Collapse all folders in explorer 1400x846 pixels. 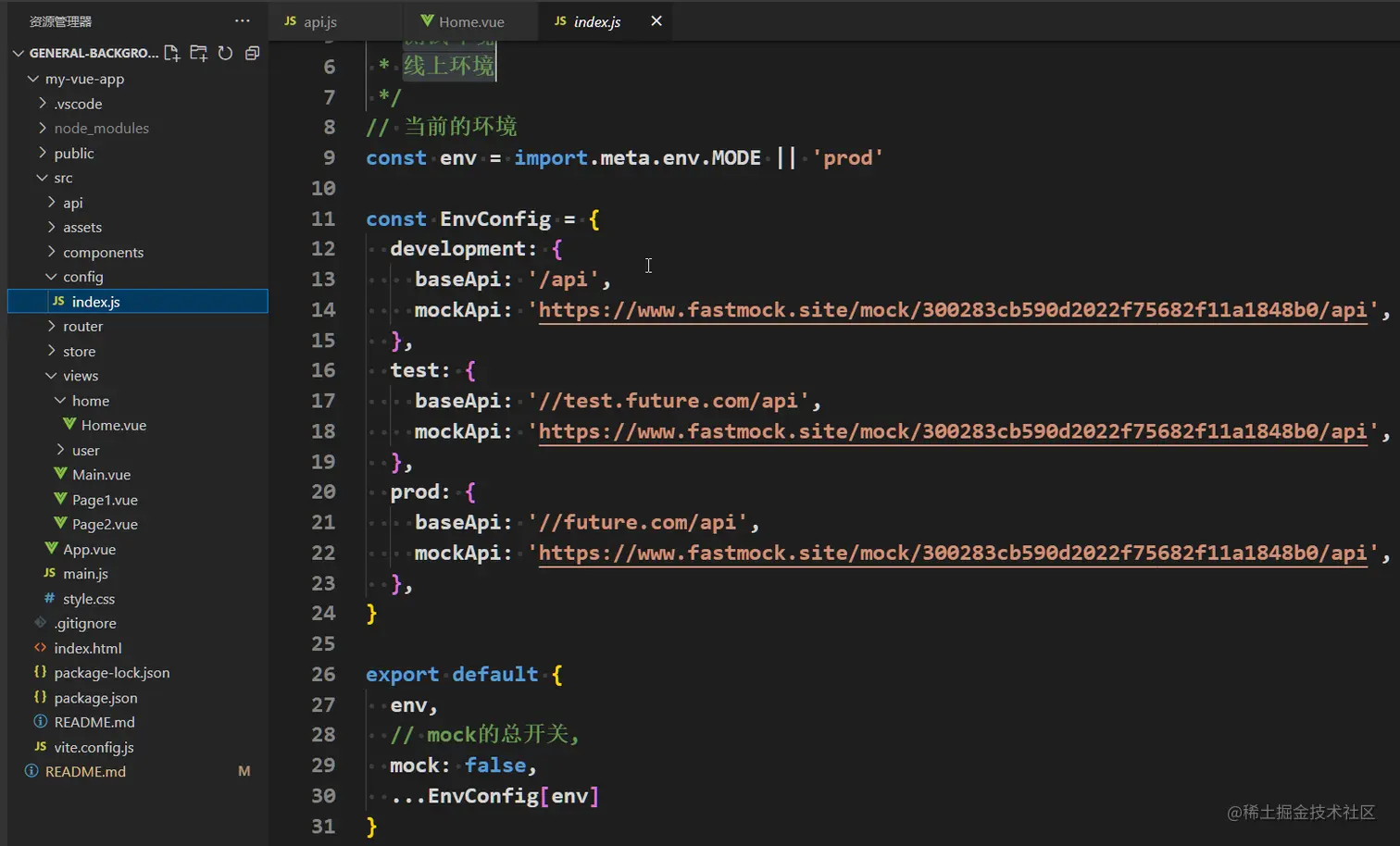[252, 53]
